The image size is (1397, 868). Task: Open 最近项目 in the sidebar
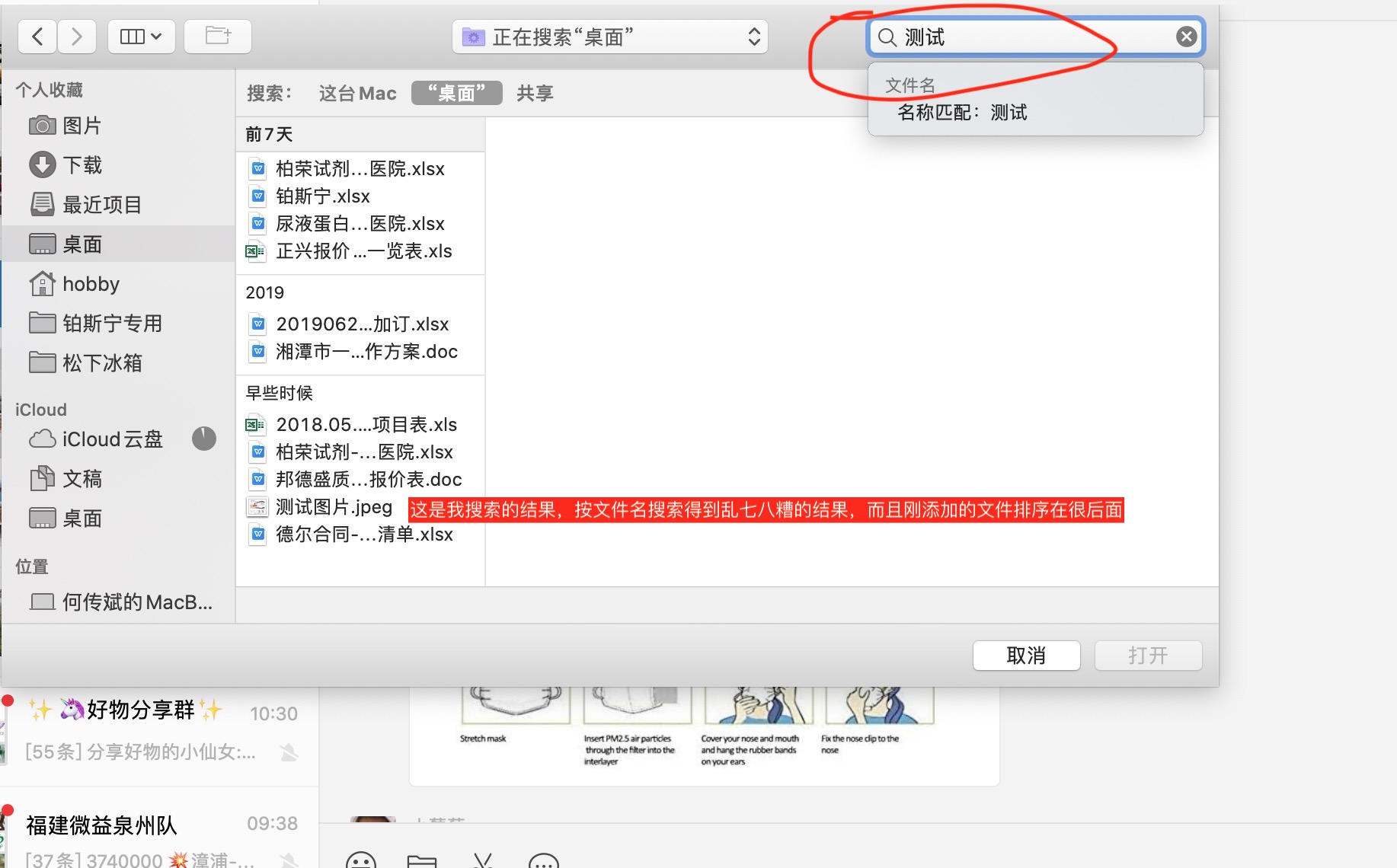[118, 205]
